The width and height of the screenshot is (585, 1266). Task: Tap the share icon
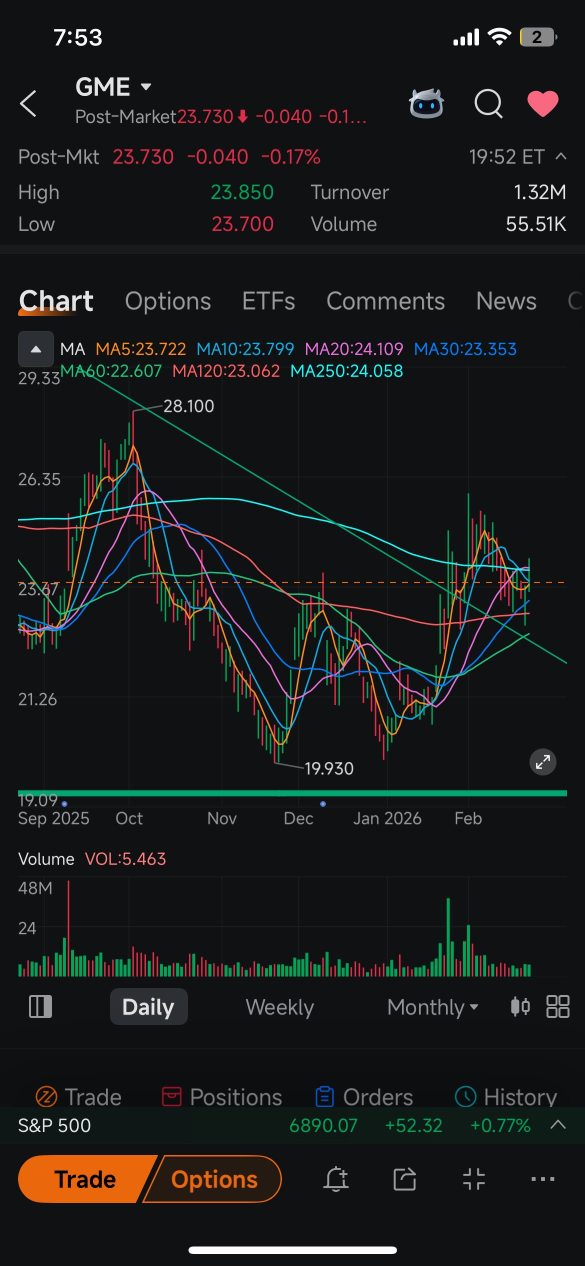pos(404,1180)
